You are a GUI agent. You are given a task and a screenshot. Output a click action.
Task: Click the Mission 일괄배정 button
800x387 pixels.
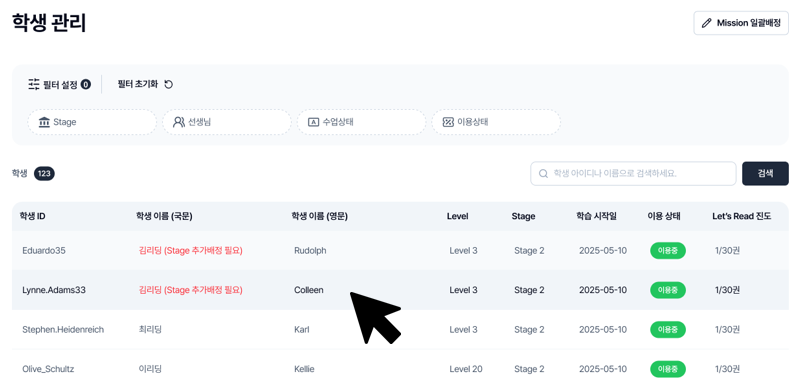pyautogui.click(x=741, y=23)
